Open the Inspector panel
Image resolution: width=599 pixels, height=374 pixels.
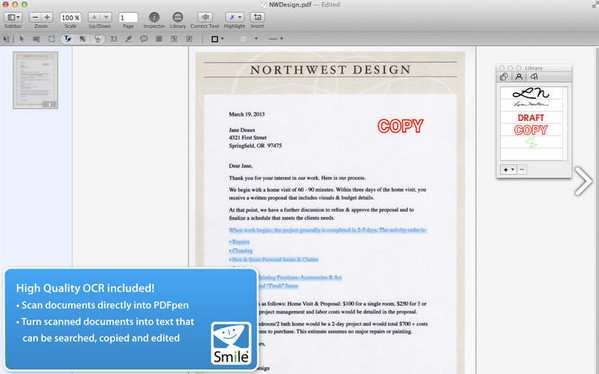pyautogui.click(x=154, y=17)
